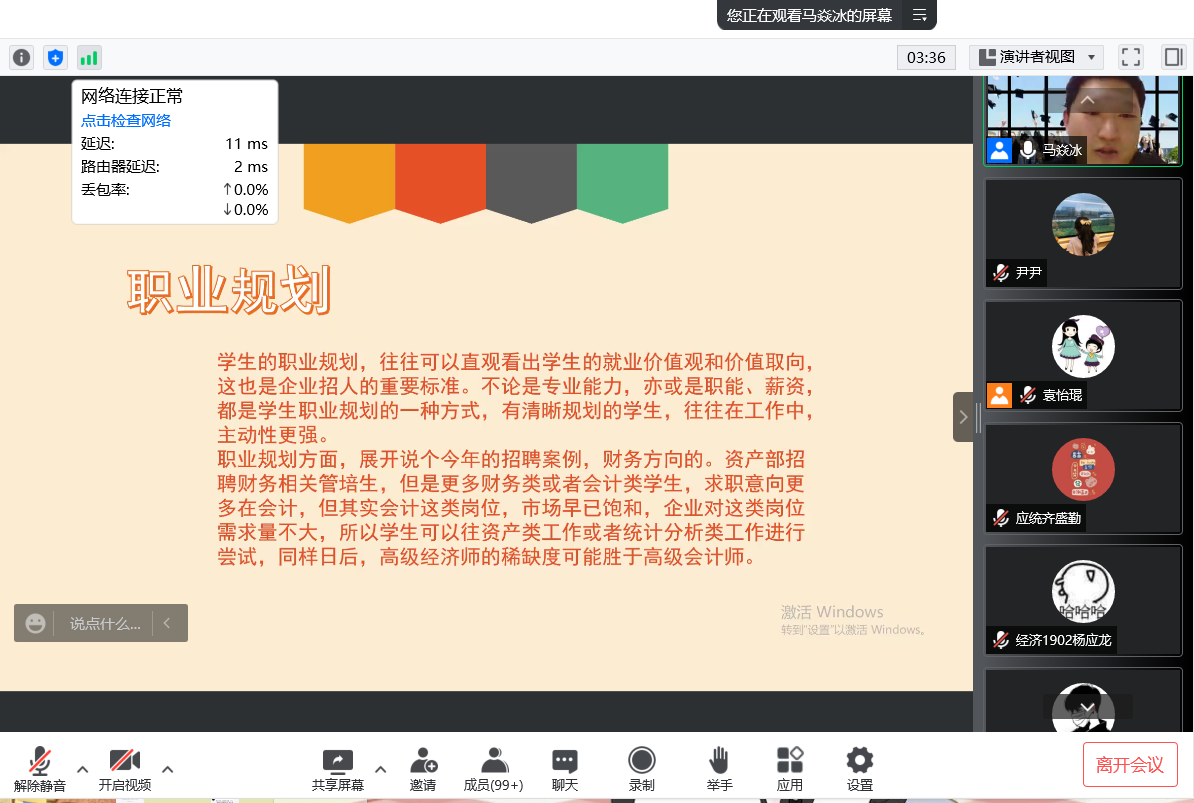Open the speaker view (演讲者视图) dropdown
This screenshot has width=1194, height=803.
[x=1038, y=57]
